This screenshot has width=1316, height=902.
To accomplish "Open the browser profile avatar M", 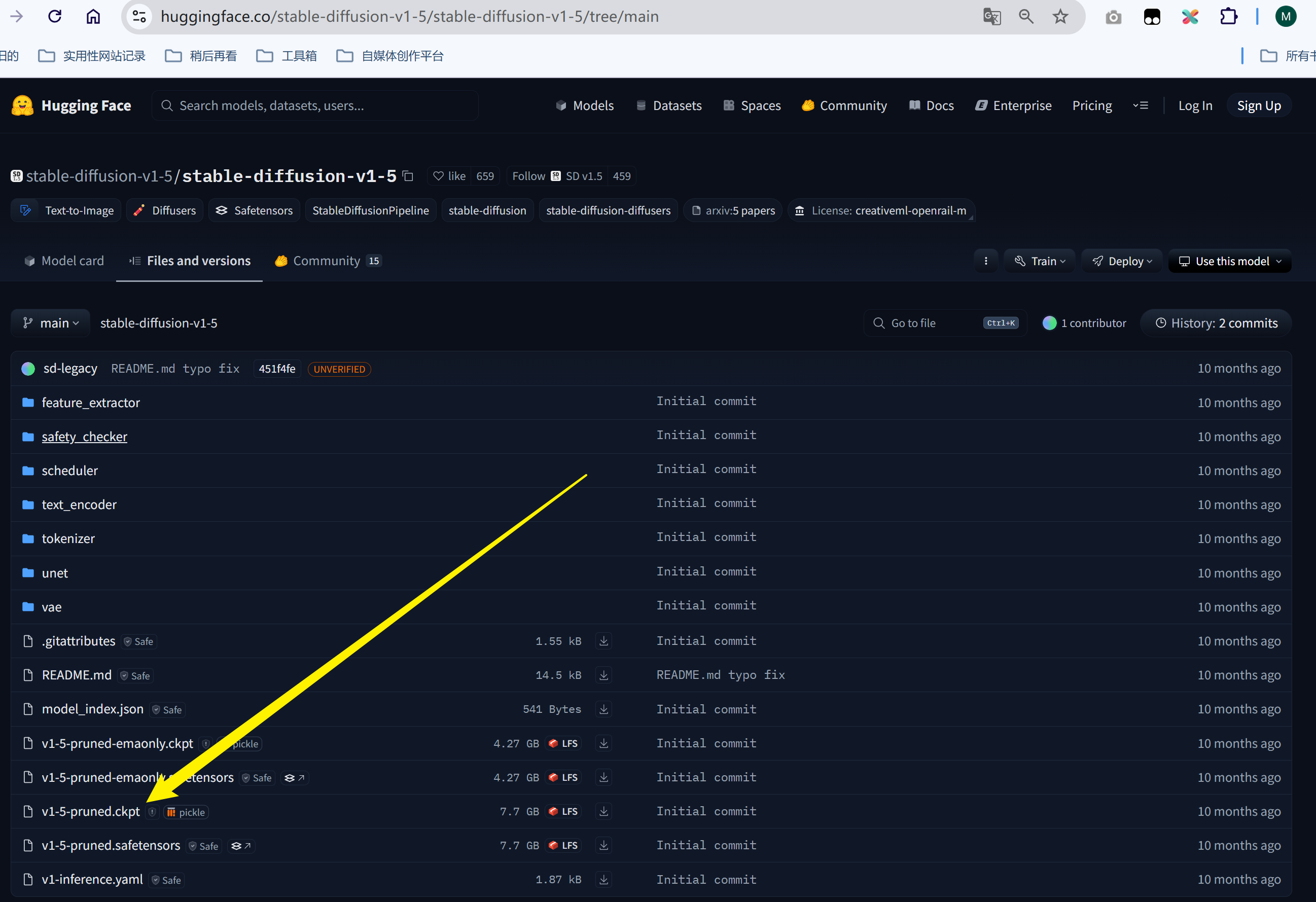I will [1286, 16].
